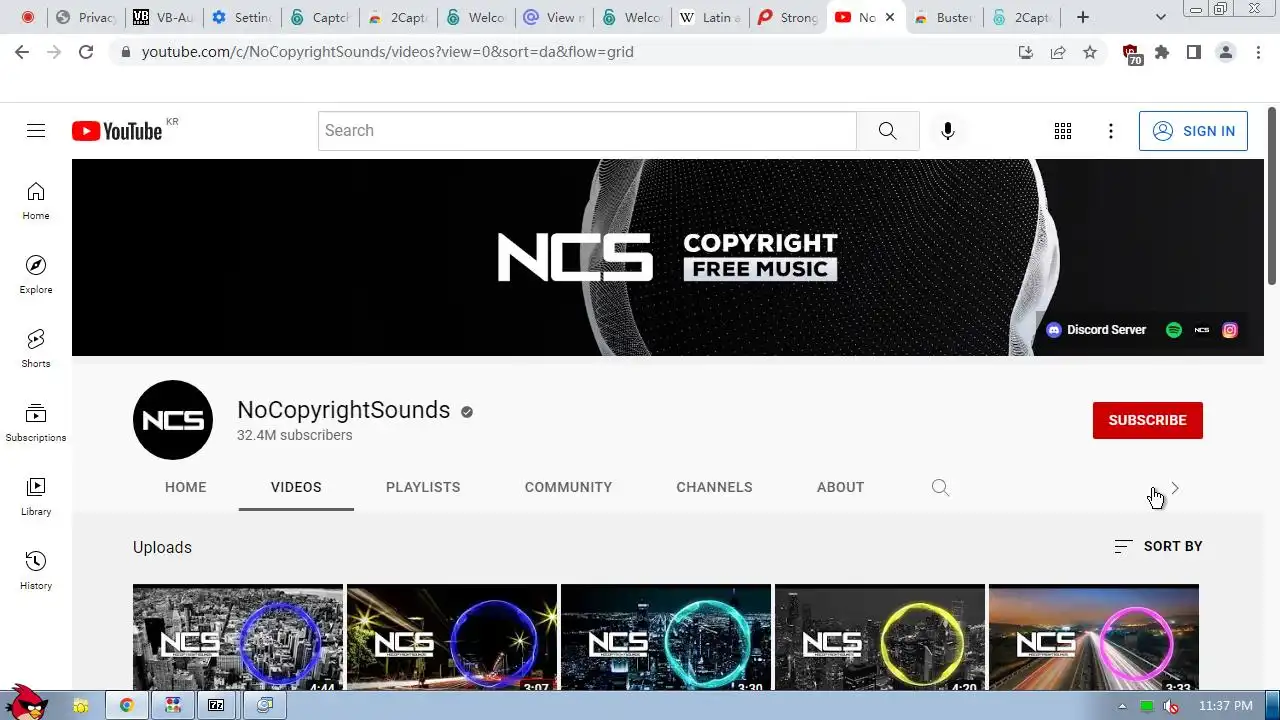This screenshot has height=720, width=1280.
Task: Click the muted volume tray icon
Action: [1171, 706]
